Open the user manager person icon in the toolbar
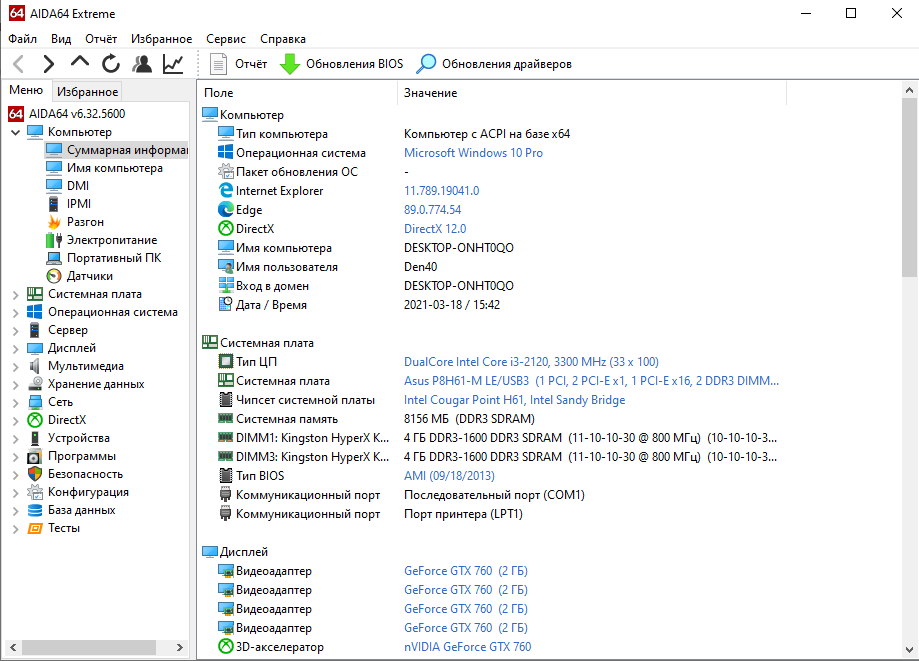Screen dimensions: 919x661 click(142, 63)
